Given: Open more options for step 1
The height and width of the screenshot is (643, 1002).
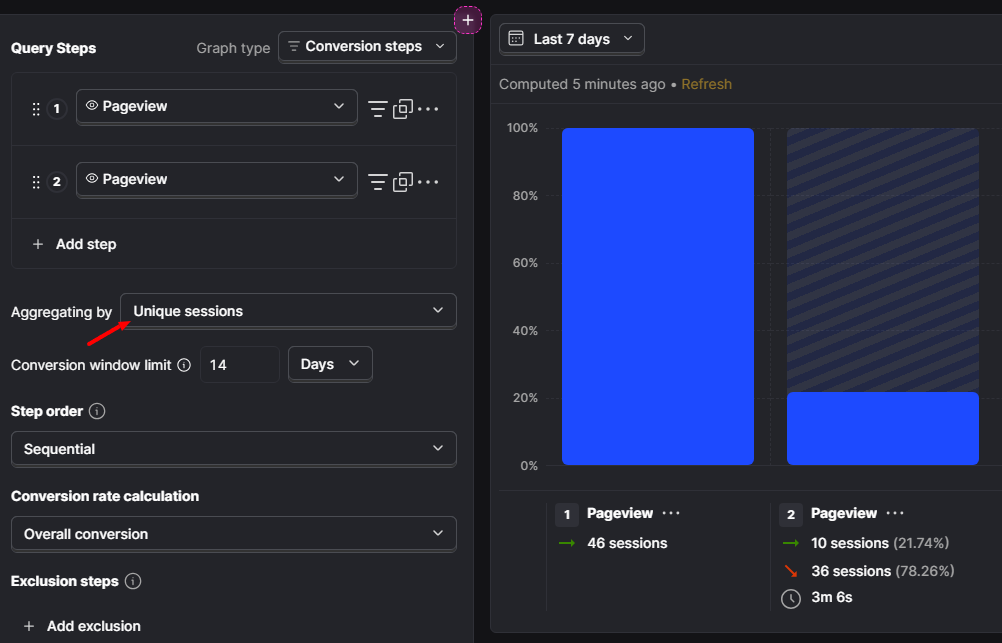Looking at the screenshot, I should [428, 109].
